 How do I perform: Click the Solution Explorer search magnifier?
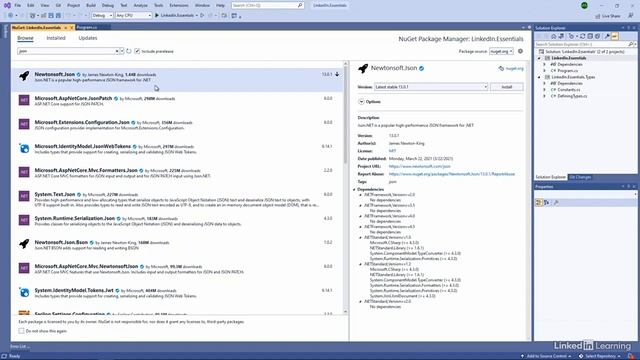click(631, 44)
